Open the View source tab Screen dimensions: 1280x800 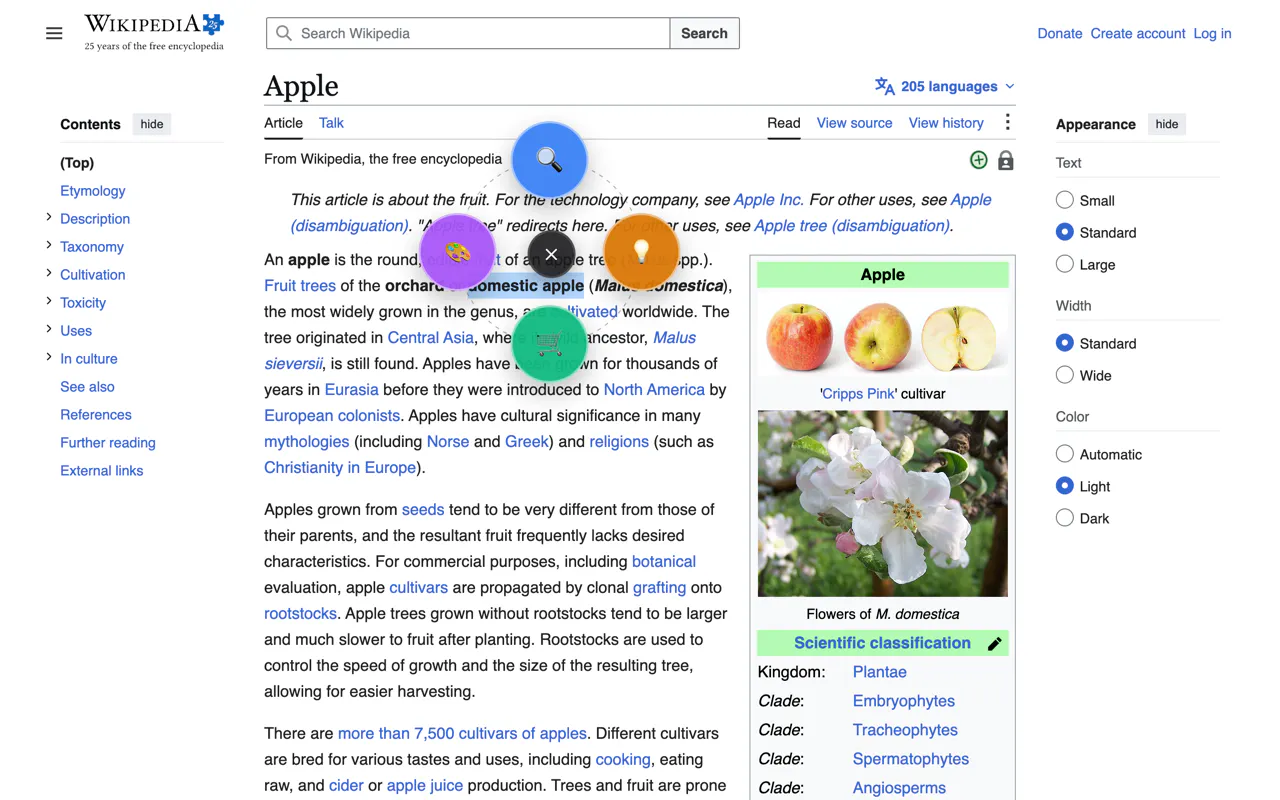point(854,123)
